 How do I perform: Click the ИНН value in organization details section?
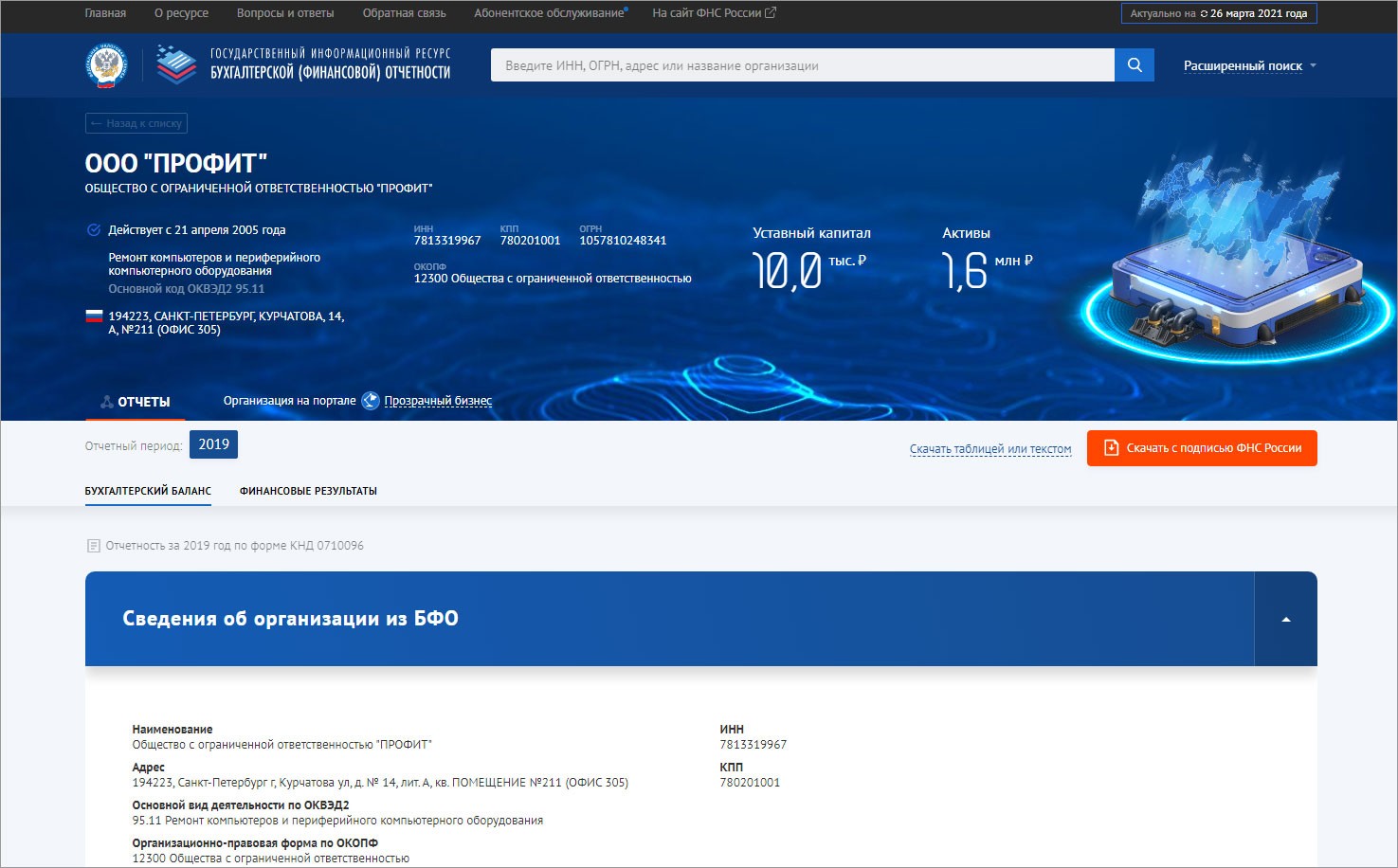pos(753,745)
